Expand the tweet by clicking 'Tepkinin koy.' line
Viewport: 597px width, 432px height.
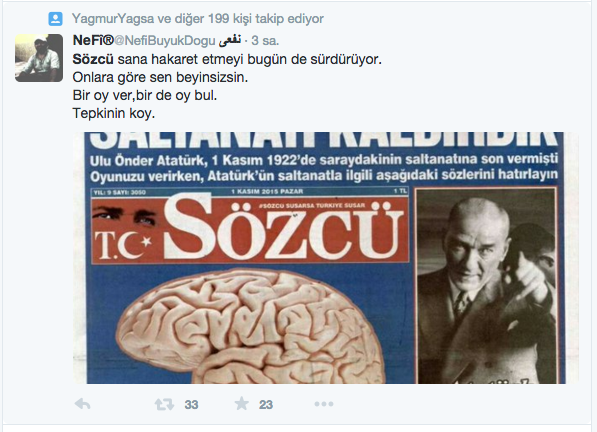click(x=114, y=113)
